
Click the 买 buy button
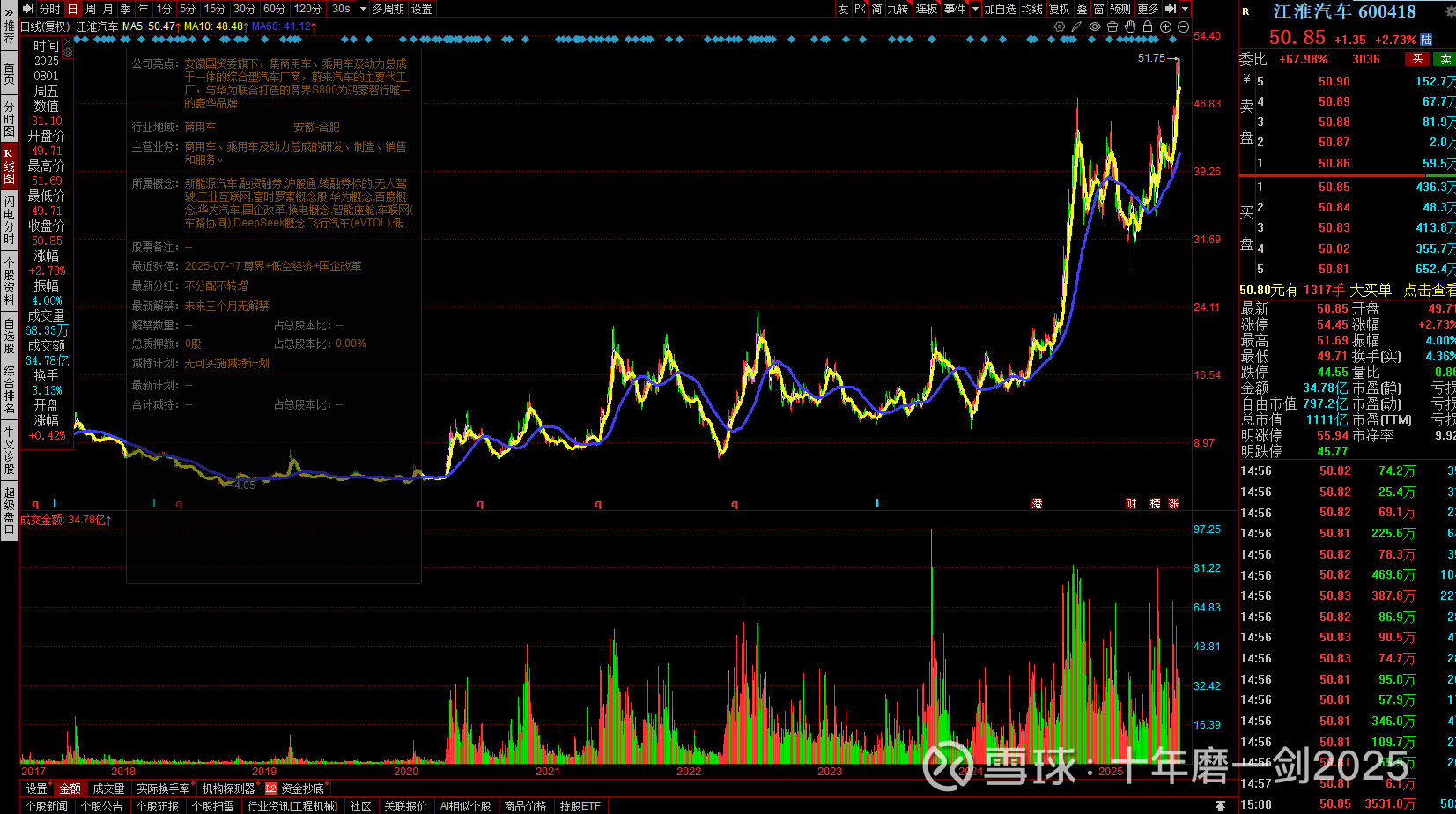click(1417, 59)
